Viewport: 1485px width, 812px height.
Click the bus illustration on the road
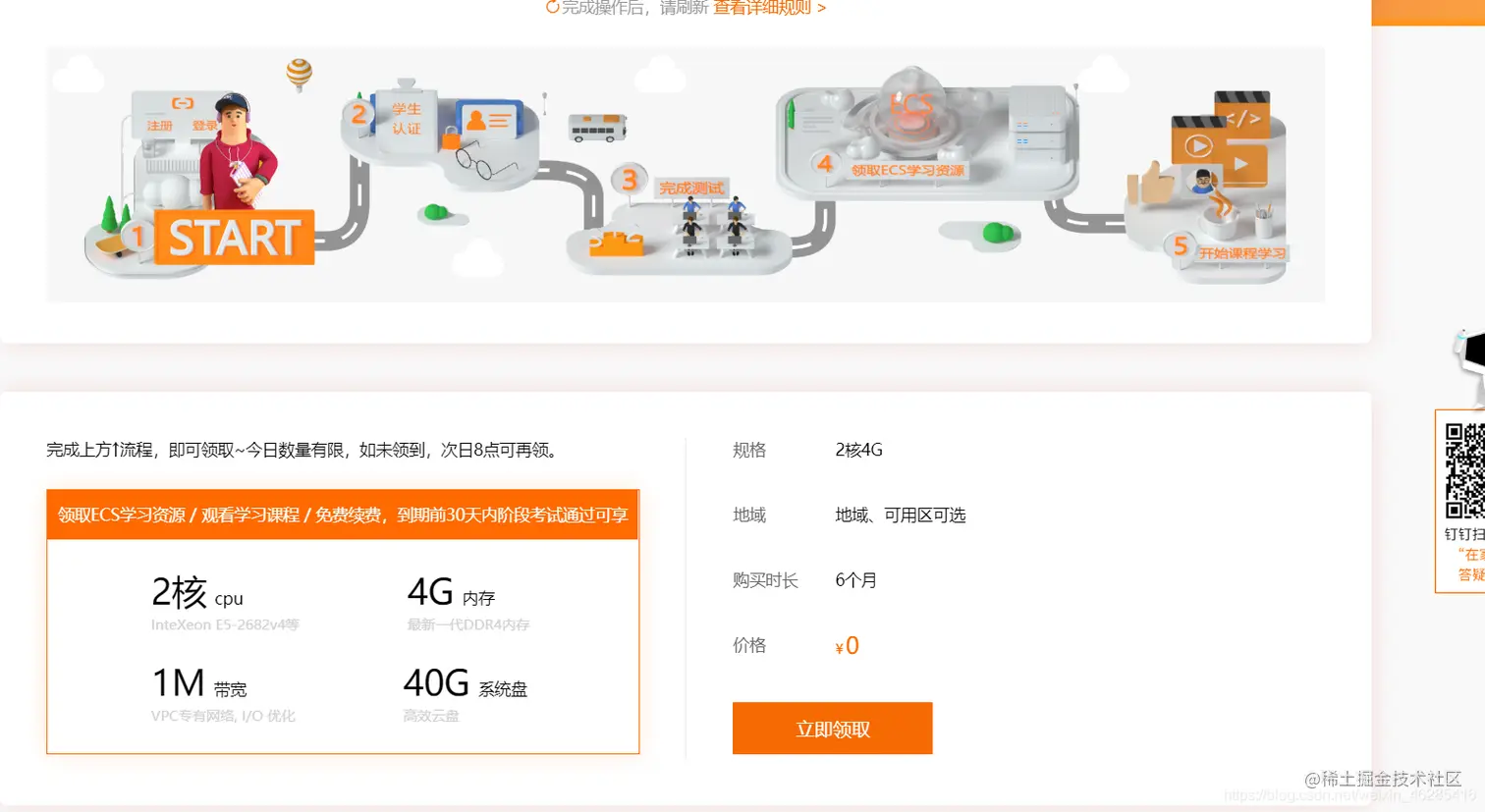tap(594, 126)
